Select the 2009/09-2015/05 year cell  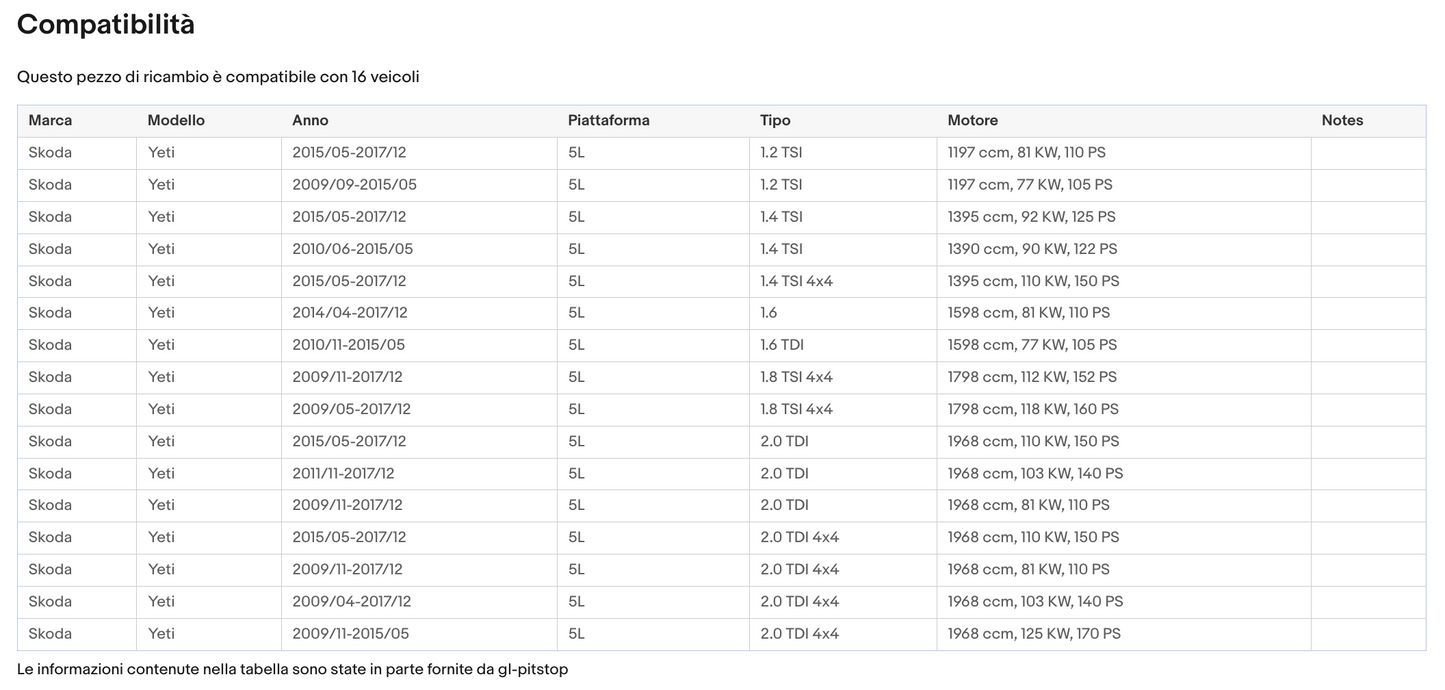click(x=350, y=185)
